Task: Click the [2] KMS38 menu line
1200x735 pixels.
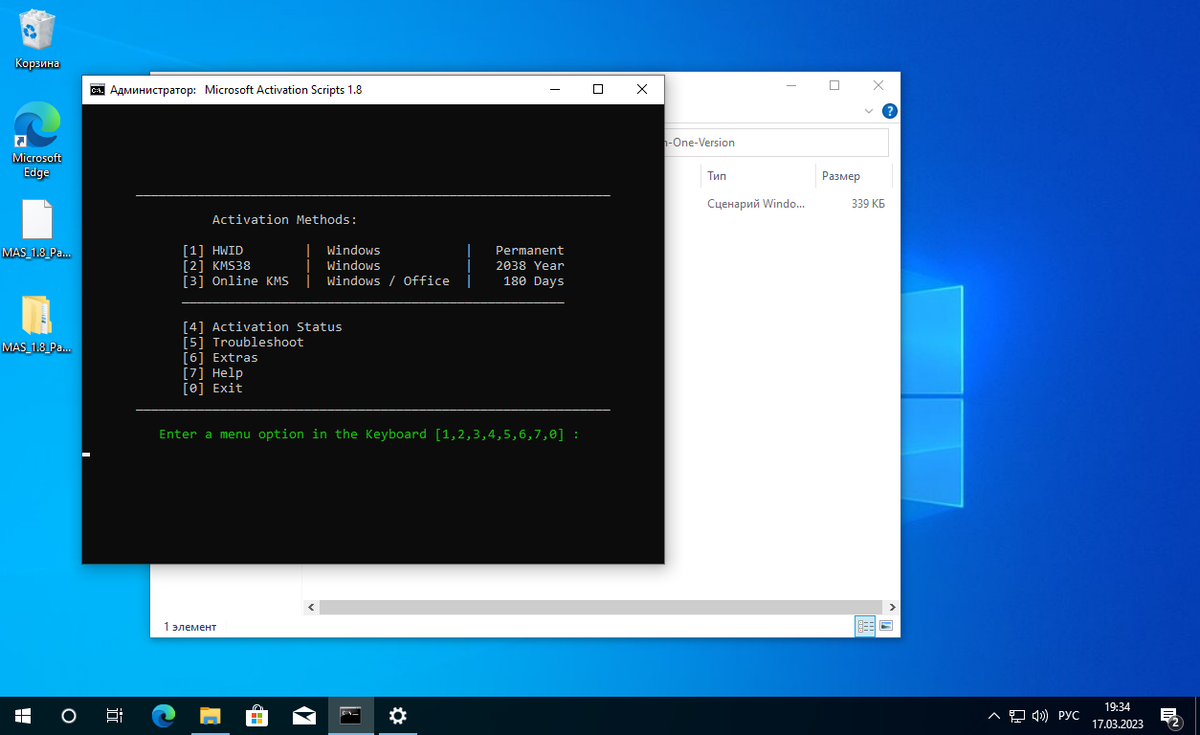Action: tap(373, 266)
